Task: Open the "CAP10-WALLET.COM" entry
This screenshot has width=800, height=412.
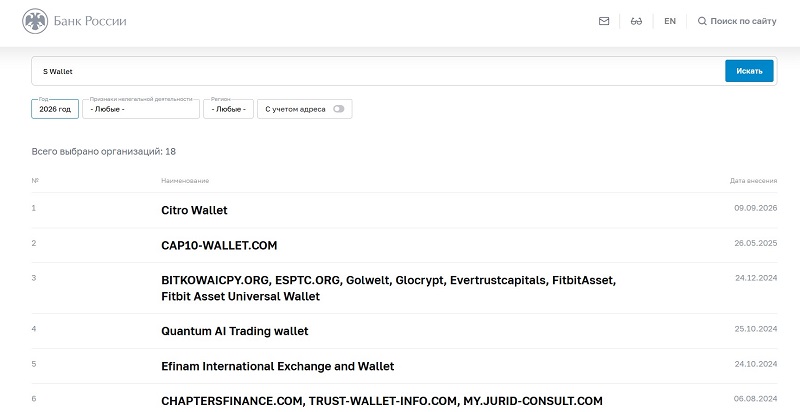Action: [x=219, y=246]
